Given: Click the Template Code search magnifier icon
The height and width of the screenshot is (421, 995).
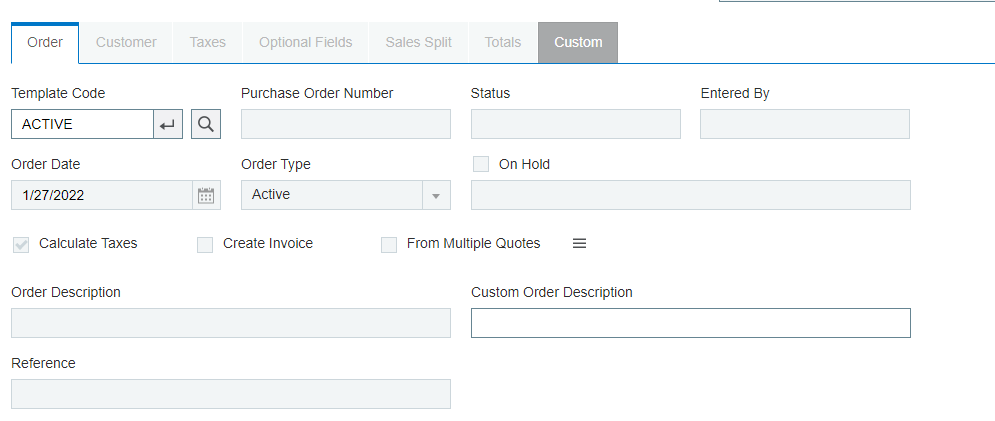Looking at the screenshot, I should pos(206,124).
